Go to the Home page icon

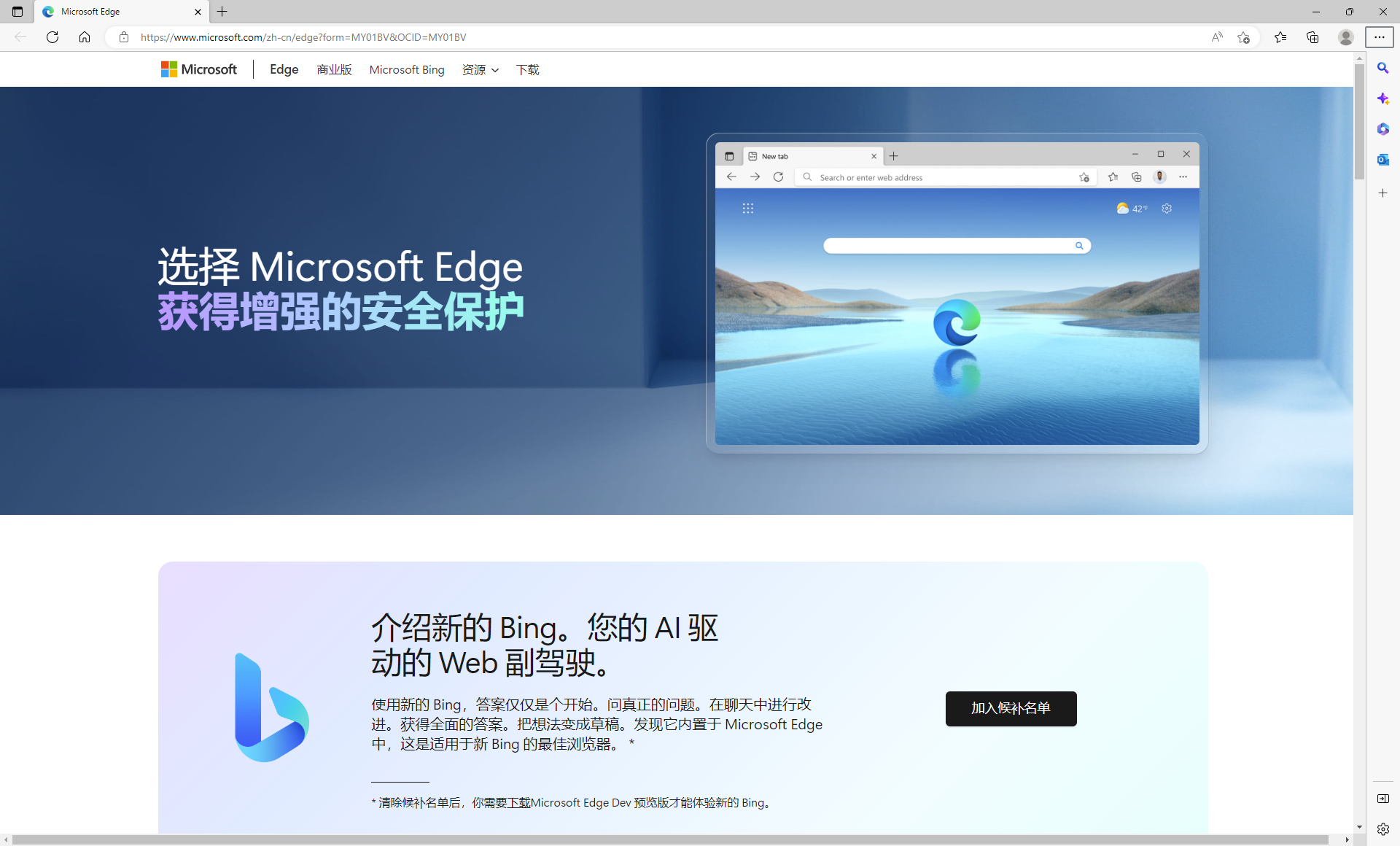pyautogui.click(x=85, y=37)
